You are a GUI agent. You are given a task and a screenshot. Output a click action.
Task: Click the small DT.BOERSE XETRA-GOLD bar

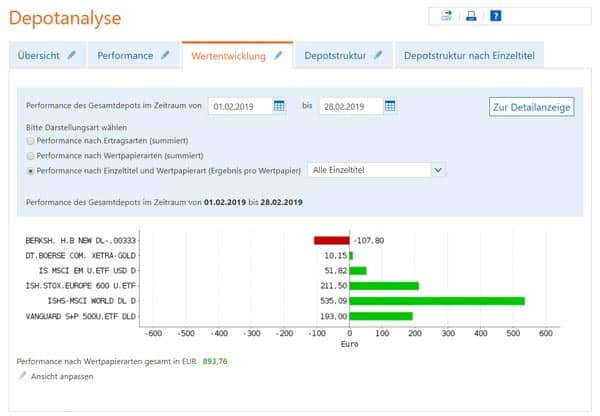click(x=351, y=256)
